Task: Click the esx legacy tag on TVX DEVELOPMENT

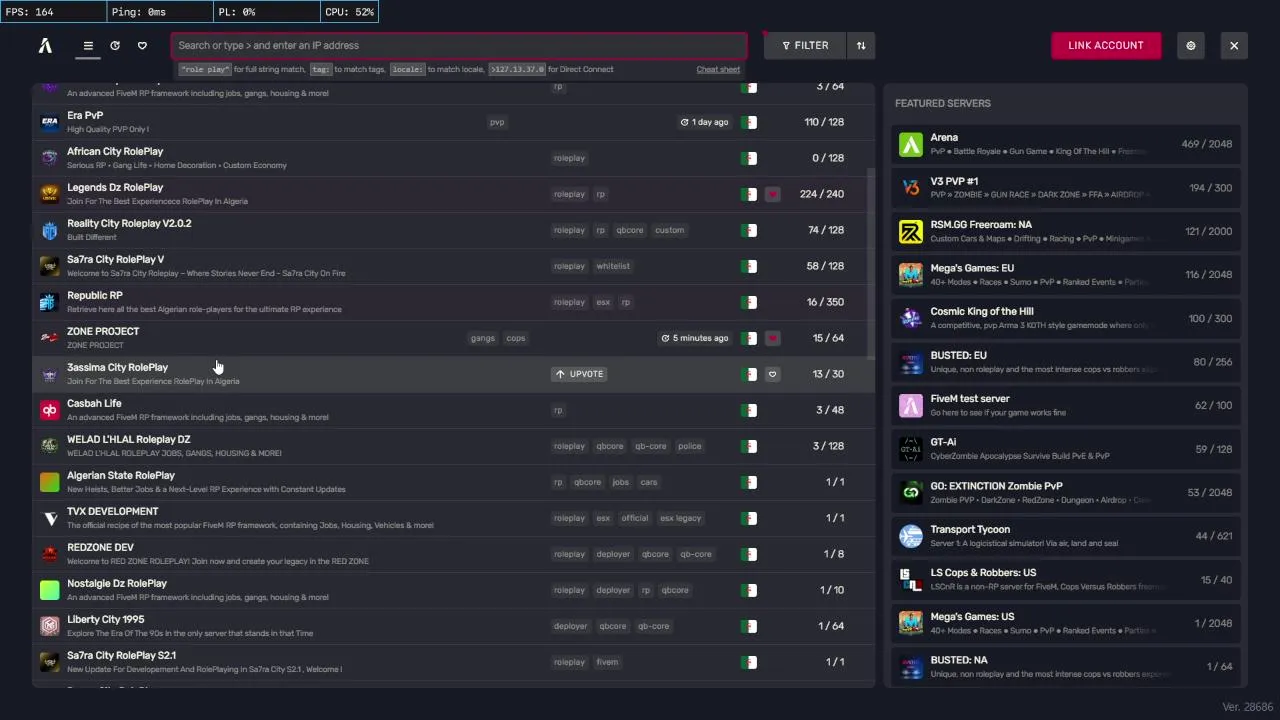Action: (681, 518)
